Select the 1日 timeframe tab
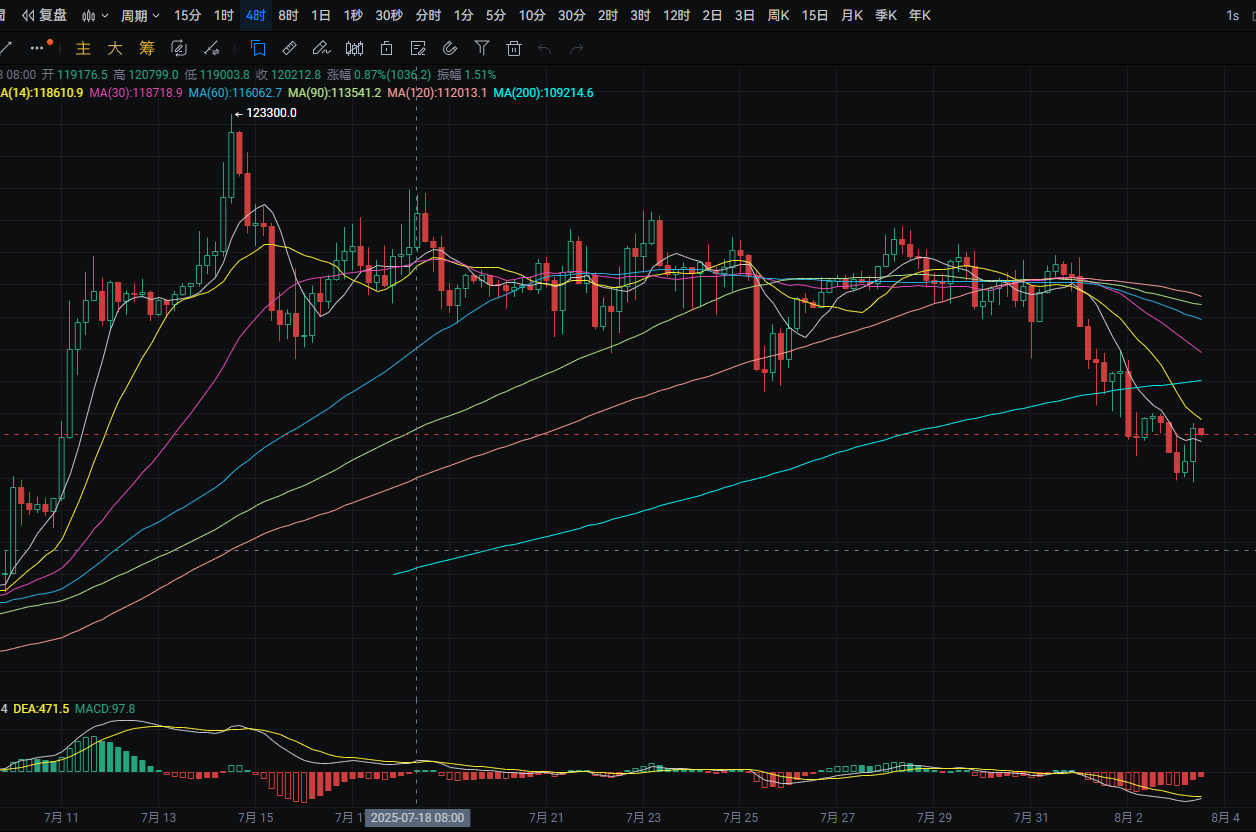 tap(321, 15)
